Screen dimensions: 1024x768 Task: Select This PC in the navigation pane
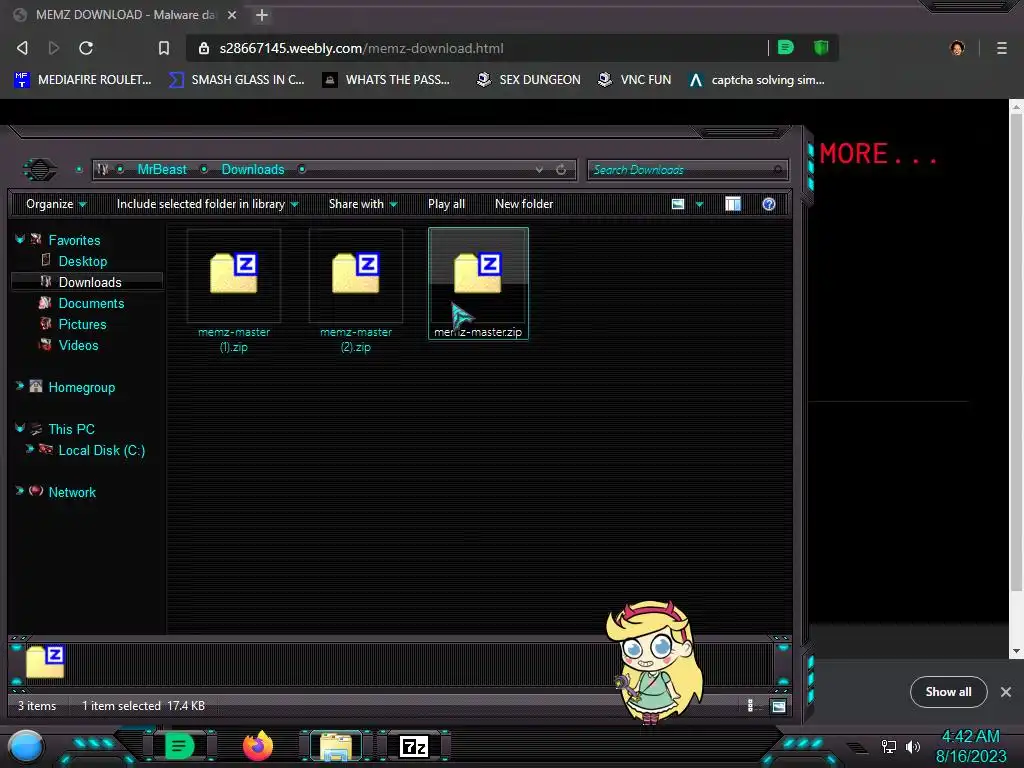tap(71, 429)
